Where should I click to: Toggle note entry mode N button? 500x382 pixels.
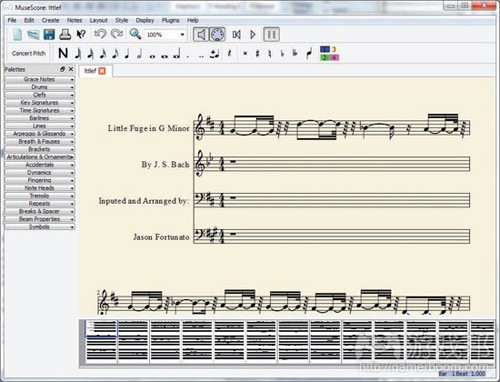[x=63, y=53]
